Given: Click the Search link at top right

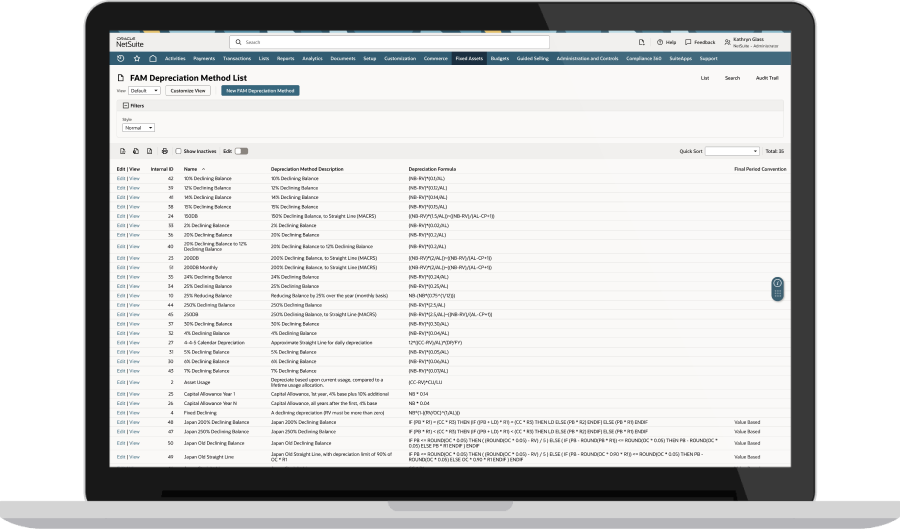Looking at the screenshot, I should click(x=732, y=78).
